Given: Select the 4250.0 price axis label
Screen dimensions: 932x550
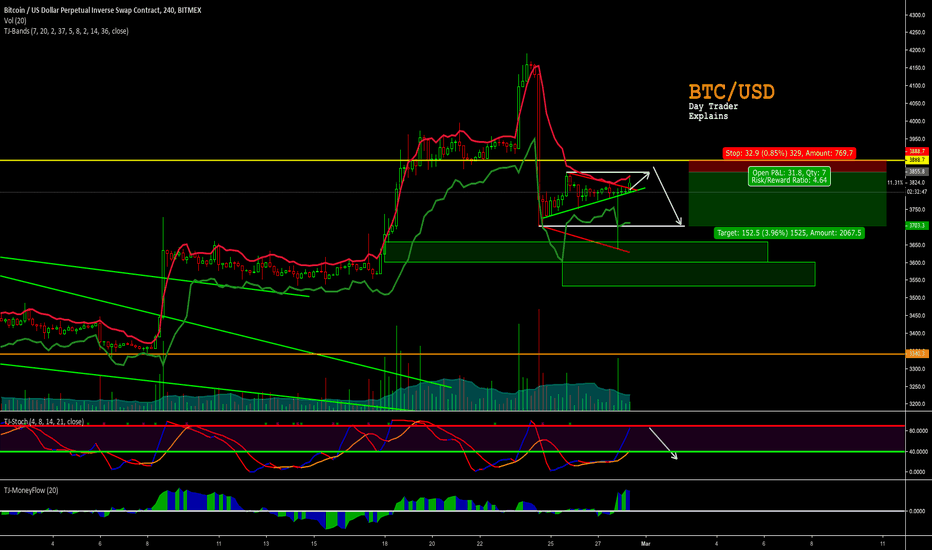Looking at the screenshot, I should [917, 33].
